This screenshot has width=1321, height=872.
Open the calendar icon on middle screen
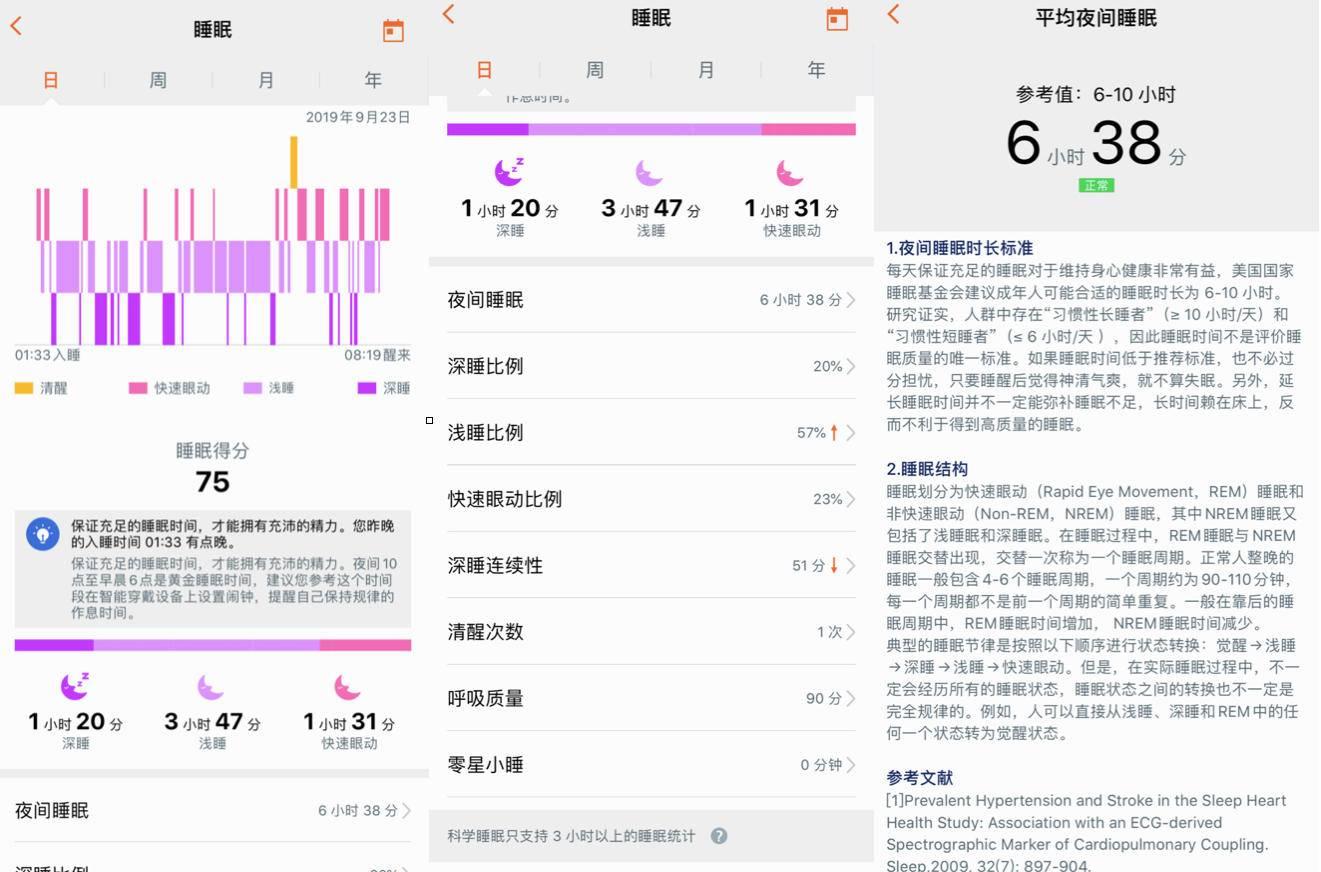click(837, 18)
